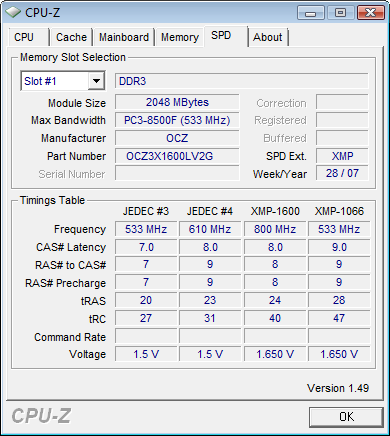Click the empty Serial Number field

pyautogui.click(x=177, y=173)
